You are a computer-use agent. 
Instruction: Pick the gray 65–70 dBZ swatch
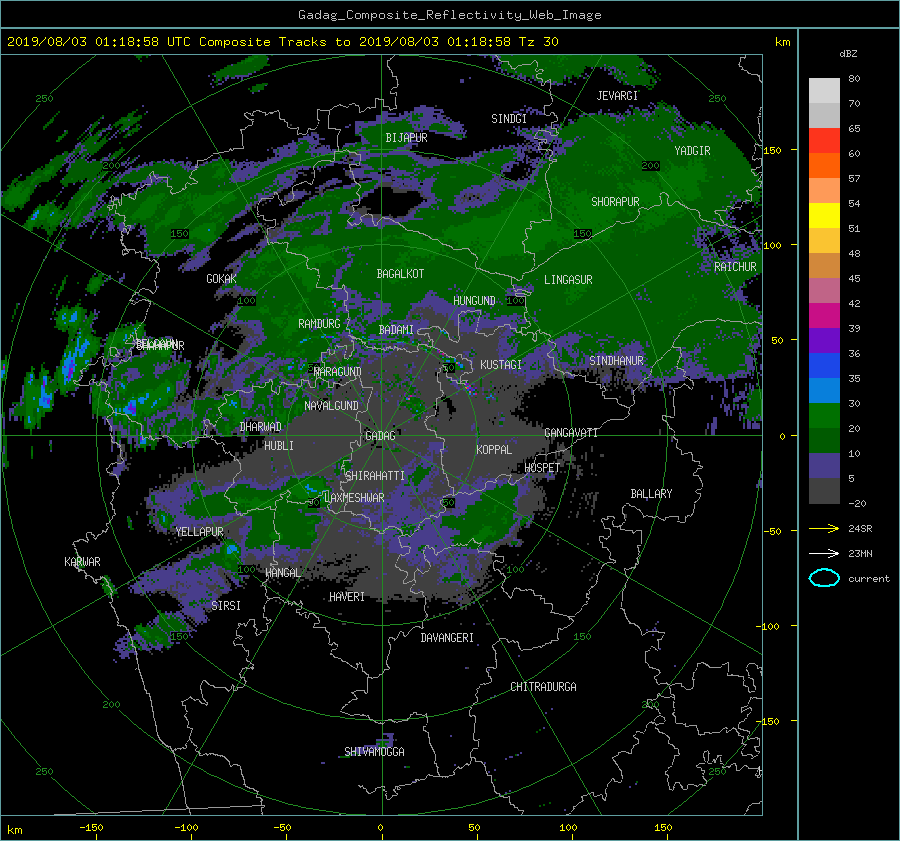point(824,115)
